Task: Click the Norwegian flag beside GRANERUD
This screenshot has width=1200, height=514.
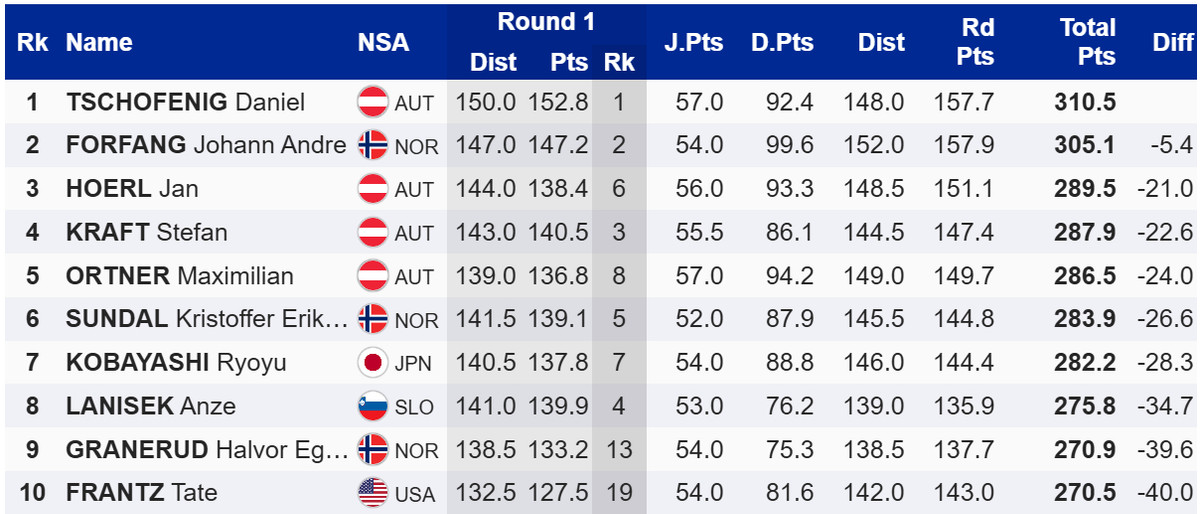Action: (373, 450)
